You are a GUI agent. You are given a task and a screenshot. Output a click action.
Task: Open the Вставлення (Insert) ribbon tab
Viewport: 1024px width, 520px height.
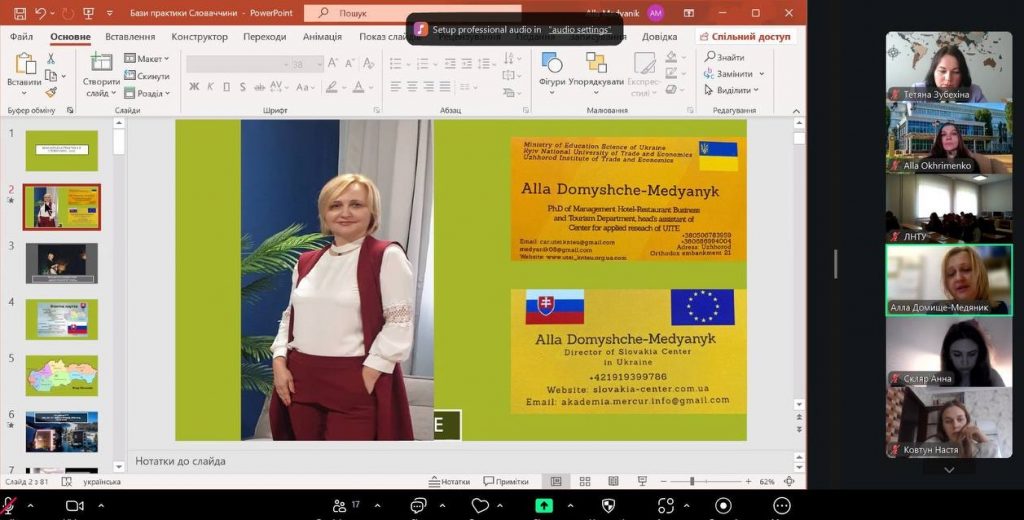tap(130, 37)
